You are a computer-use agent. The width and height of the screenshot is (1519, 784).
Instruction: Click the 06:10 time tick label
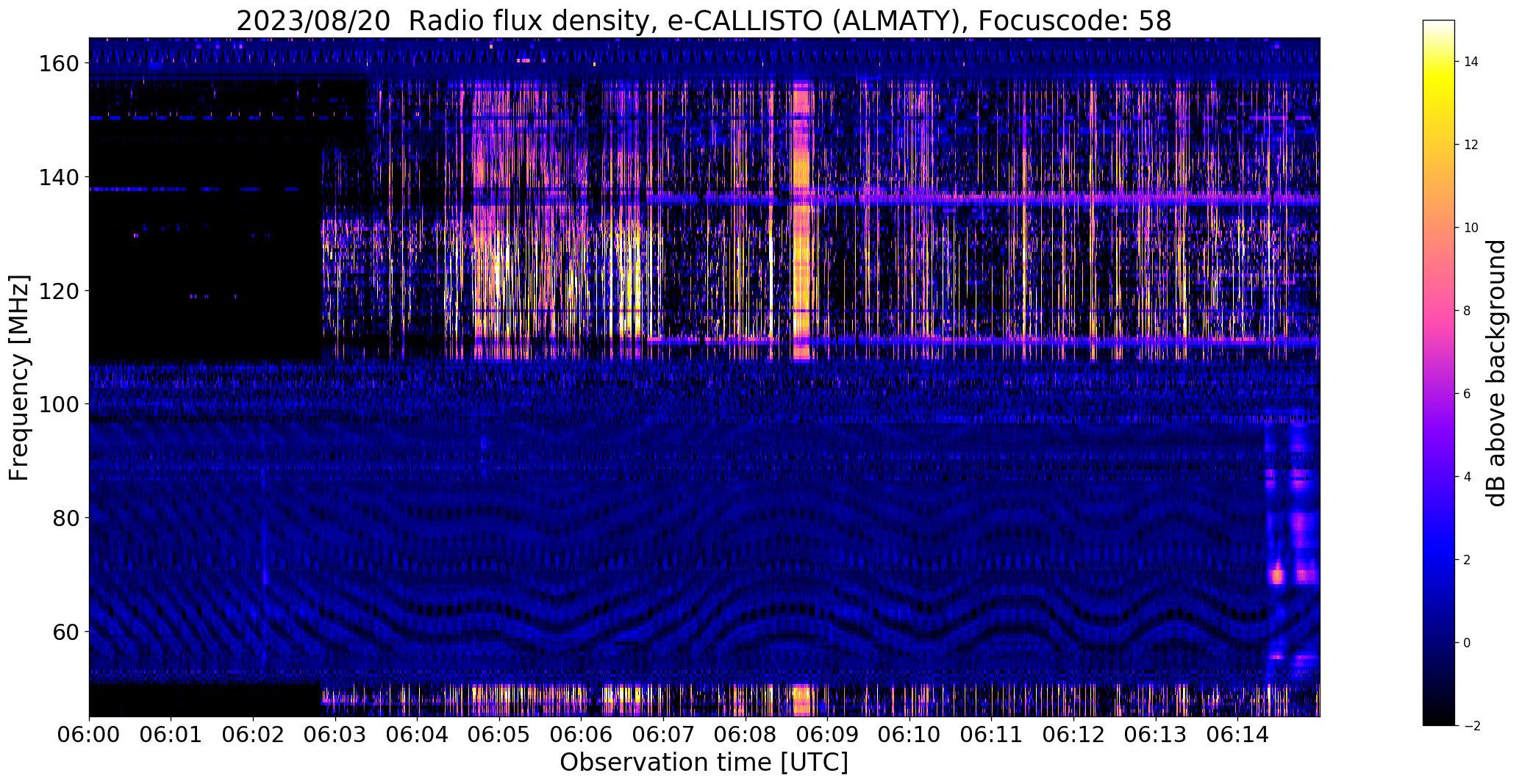[x=909, y=735]
